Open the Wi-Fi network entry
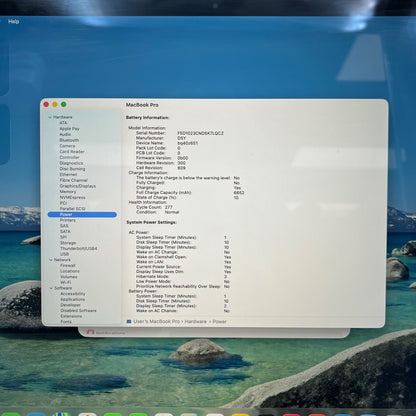 [66, 282]
